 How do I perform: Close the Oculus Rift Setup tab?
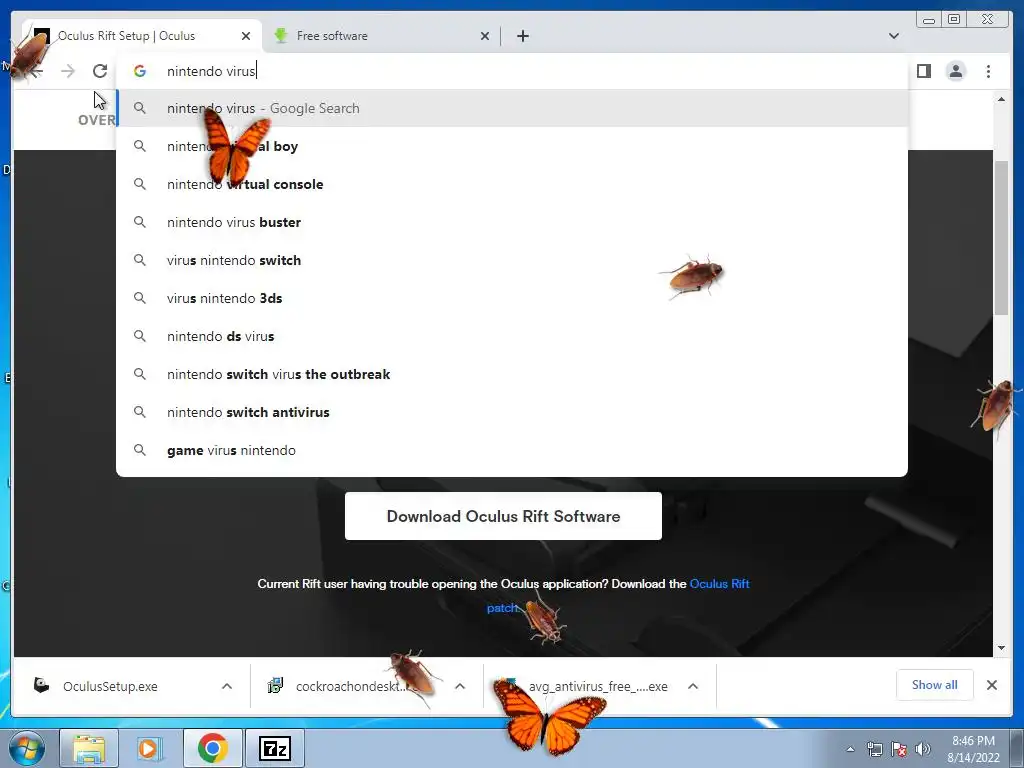click(x=246, y=36)
